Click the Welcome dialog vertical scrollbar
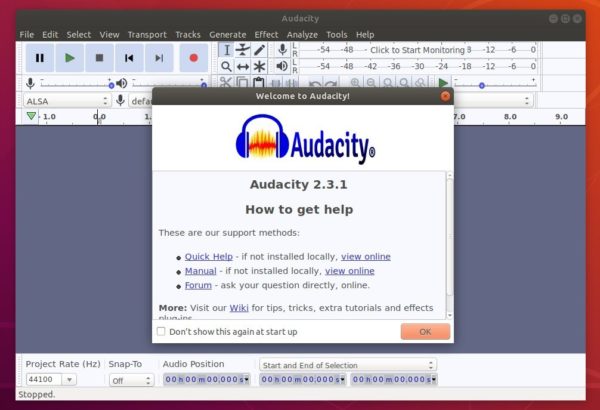Viewport: 600px width, 410px height. coord(450,245)
